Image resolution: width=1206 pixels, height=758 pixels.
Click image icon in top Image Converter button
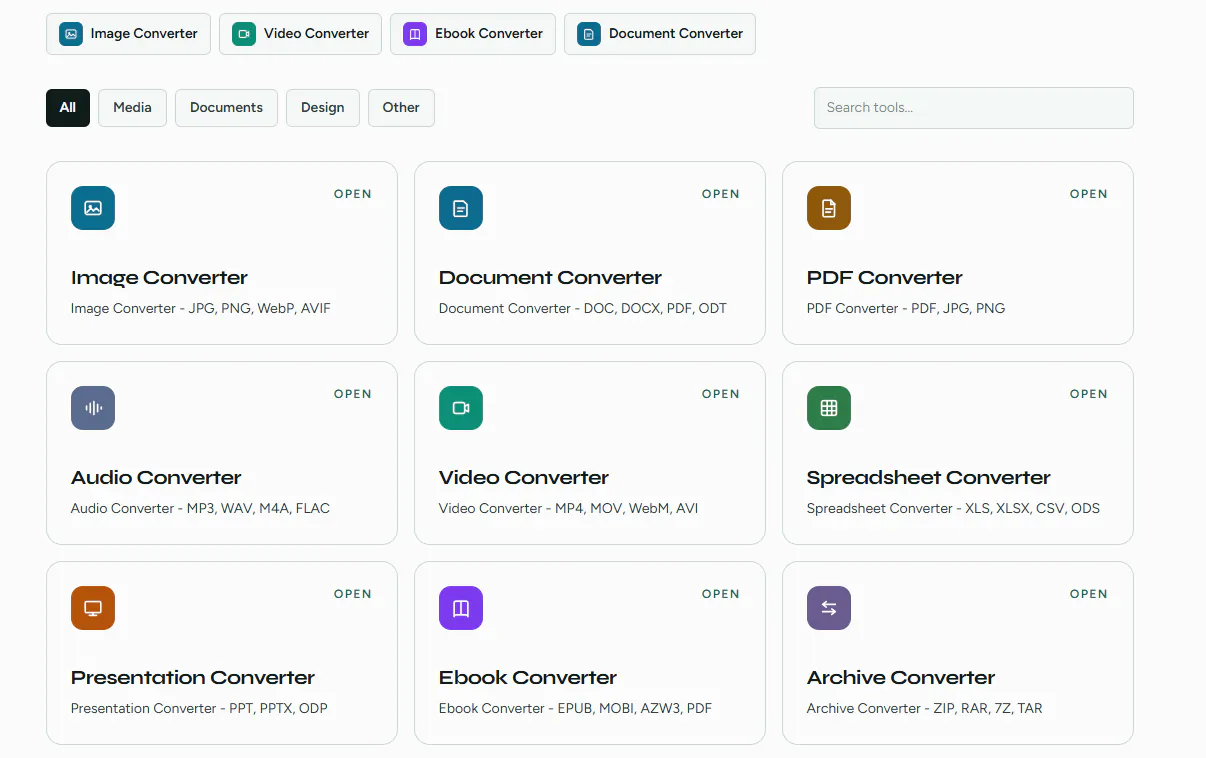pos(71,34)
